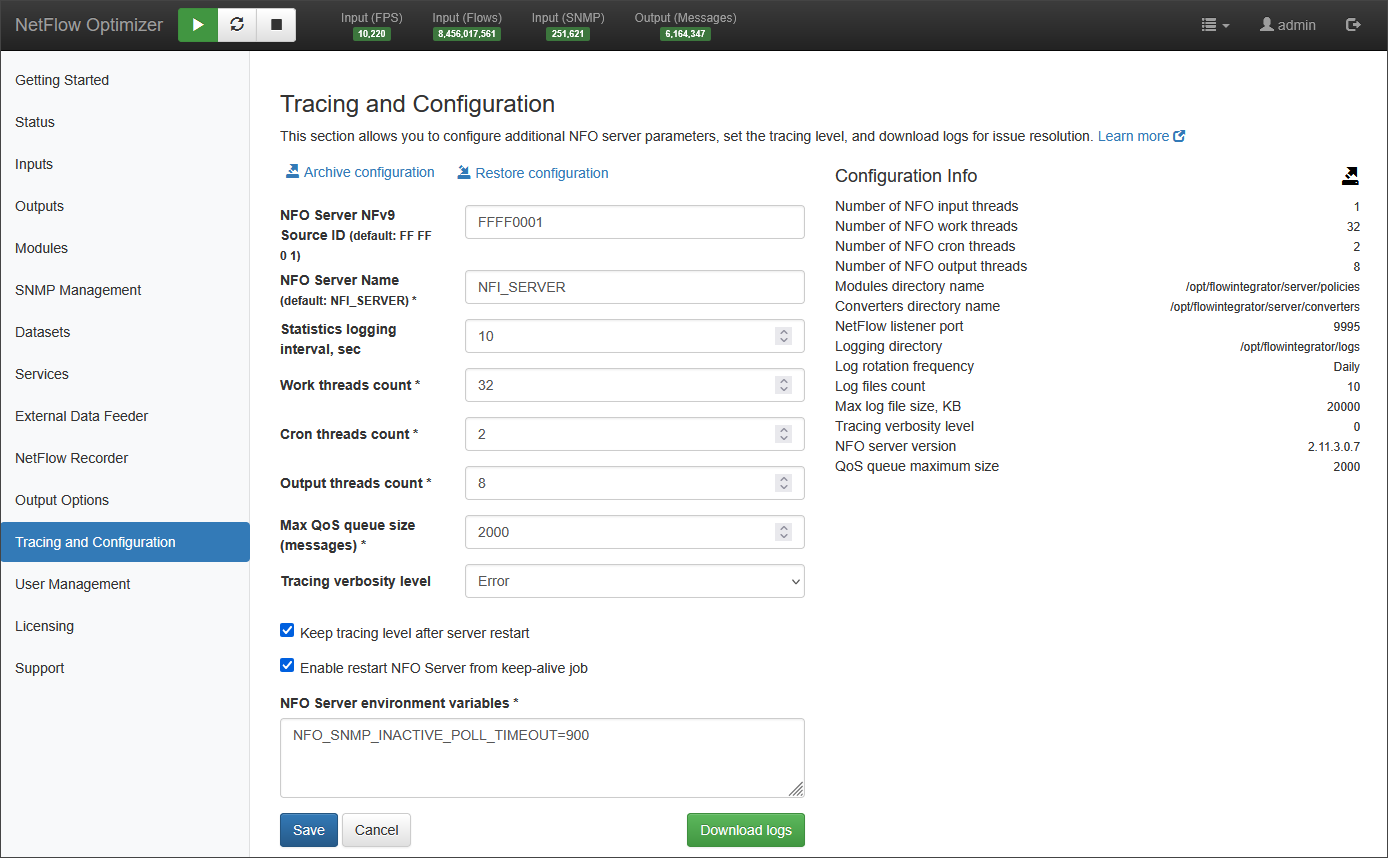Click the NFO server version value 2.11.3.0.7
1388x858 pixels.
coord(1334,447)
